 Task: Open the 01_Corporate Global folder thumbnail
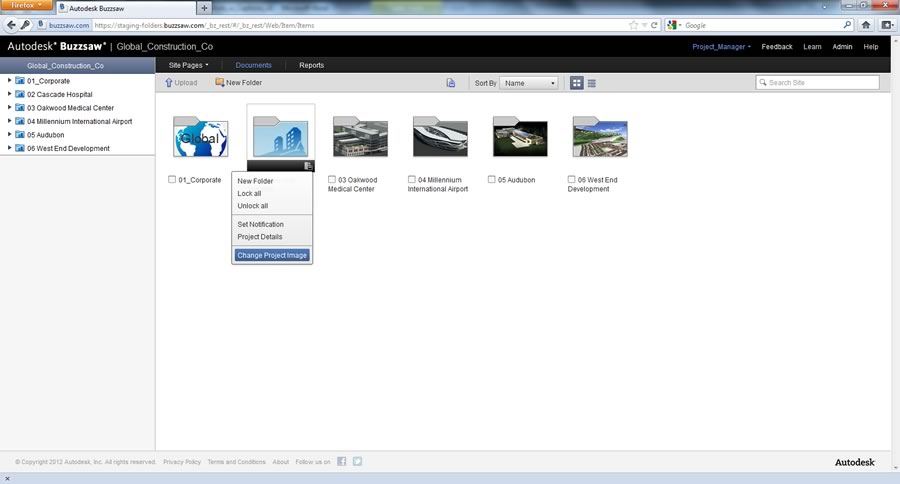tap(200, 137)
